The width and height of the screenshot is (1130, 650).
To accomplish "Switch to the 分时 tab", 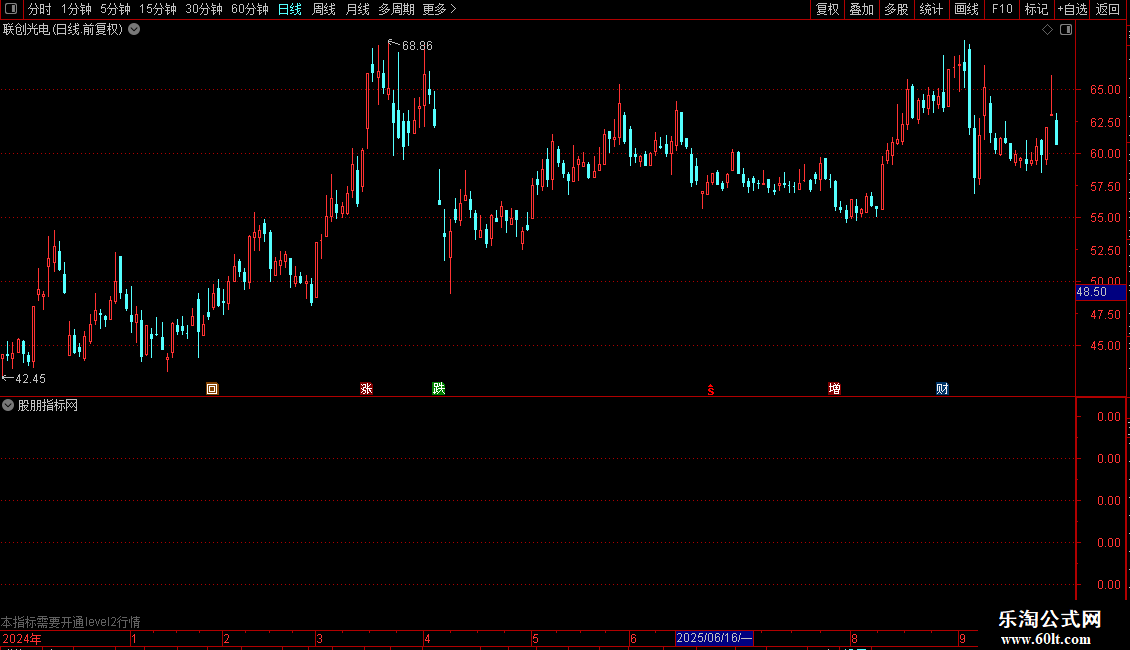I will pos(40,9).
